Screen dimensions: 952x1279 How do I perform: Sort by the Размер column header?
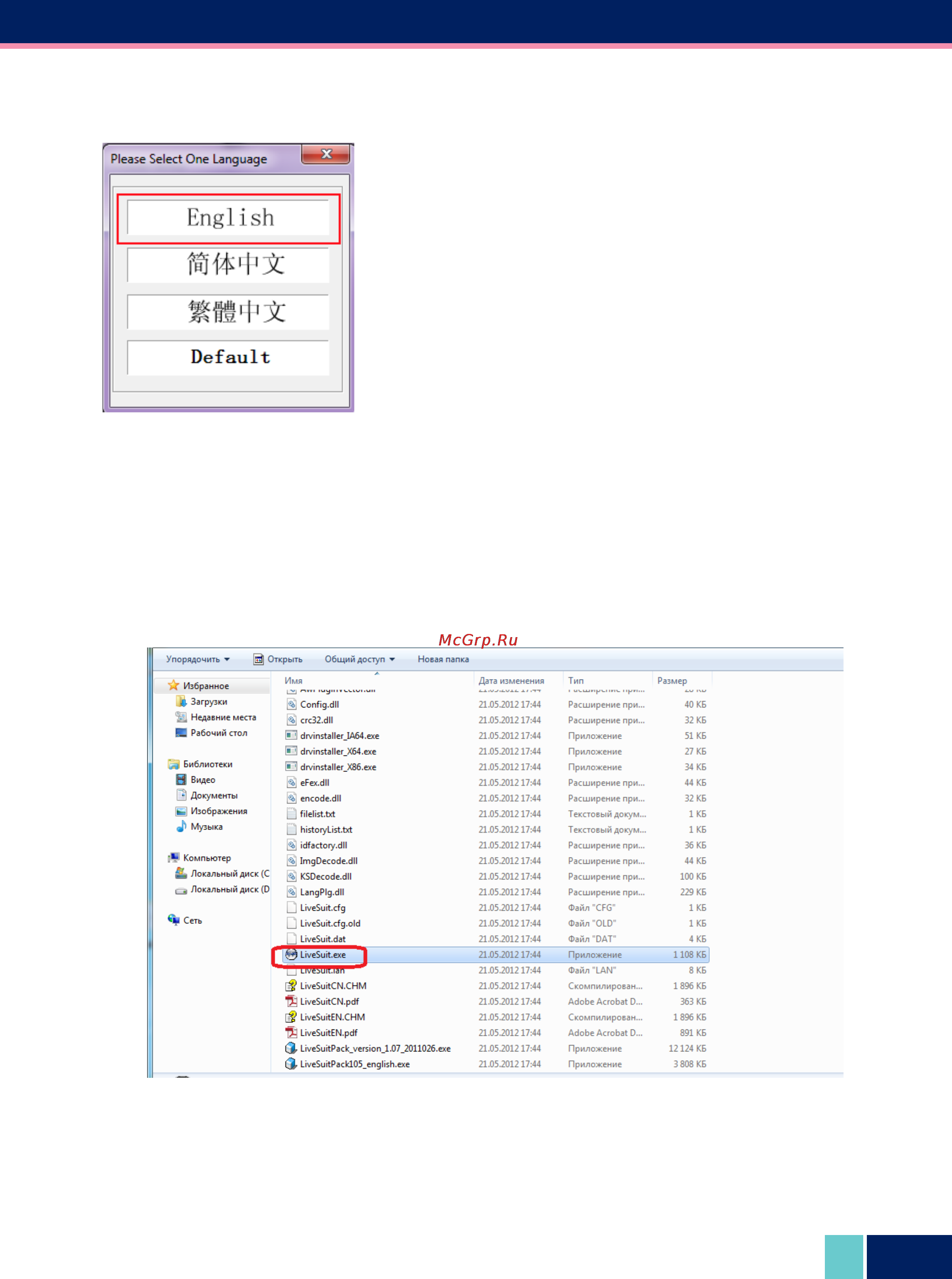[x=672, y=681]
